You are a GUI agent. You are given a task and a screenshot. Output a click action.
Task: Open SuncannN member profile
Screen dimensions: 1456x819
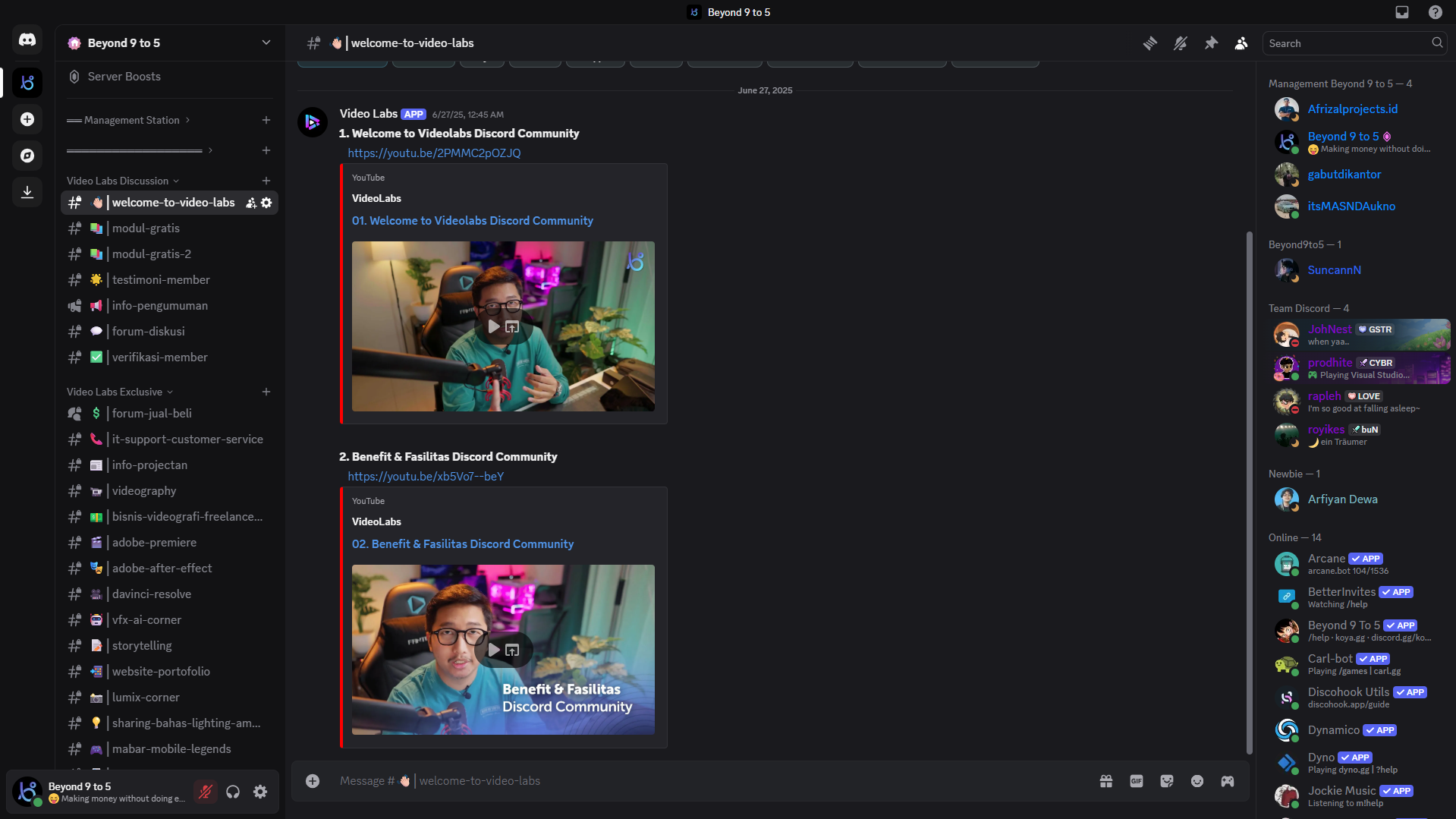point(1359,270)
